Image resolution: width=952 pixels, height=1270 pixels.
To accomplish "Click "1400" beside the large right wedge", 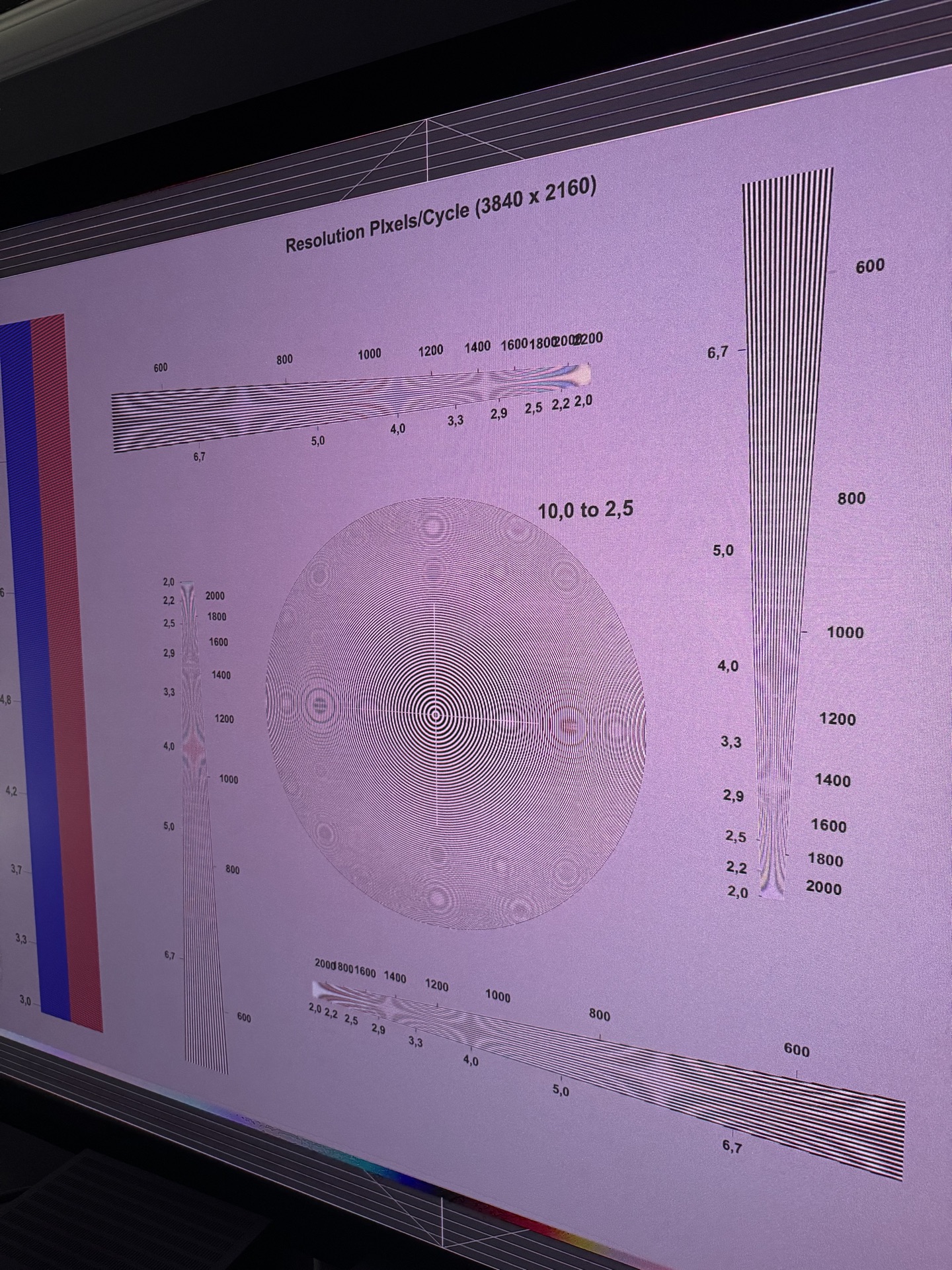I will [x=833, y=781].
